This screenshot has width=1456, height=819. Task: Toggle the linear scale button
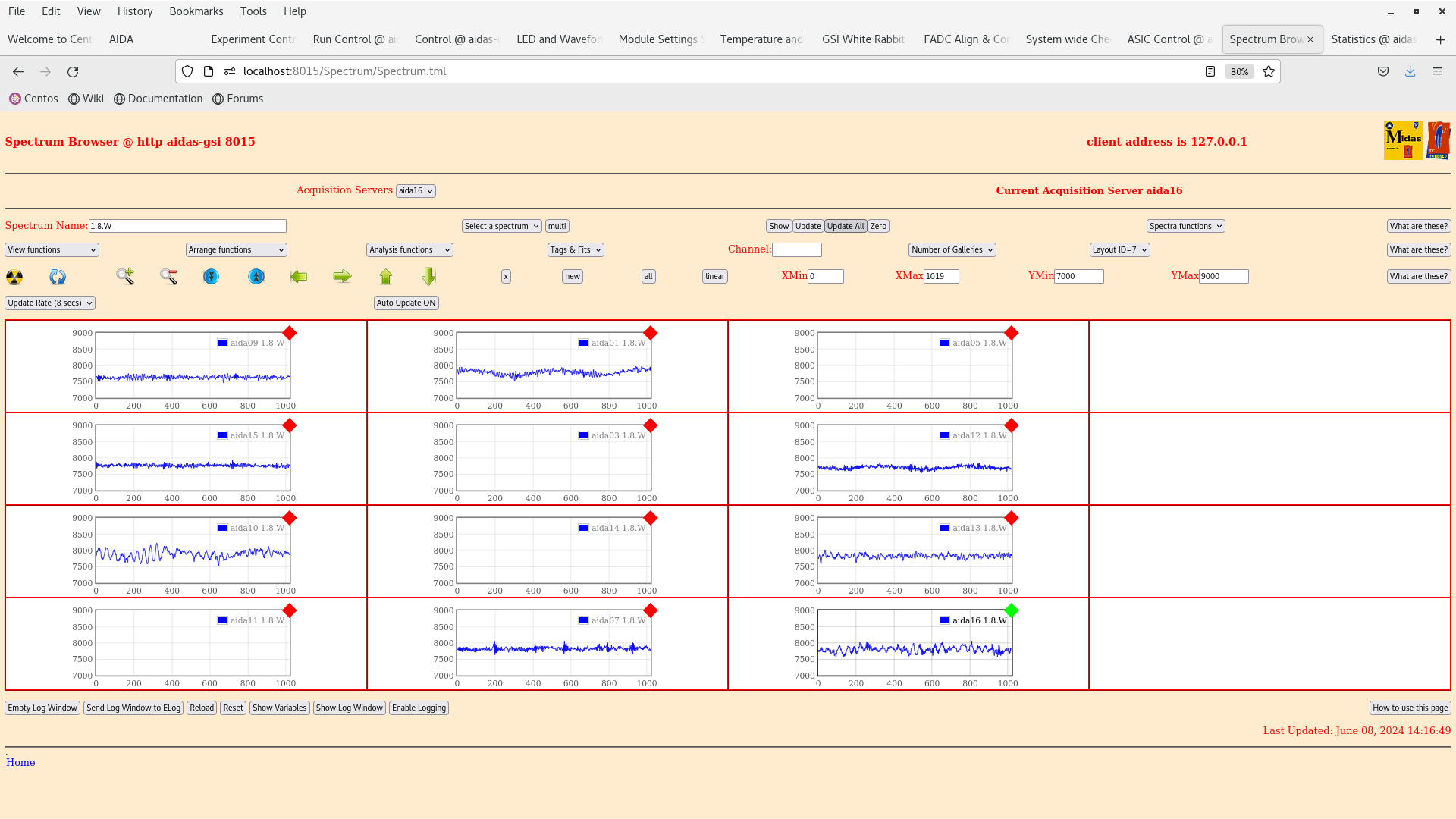[x=714, y=277]
